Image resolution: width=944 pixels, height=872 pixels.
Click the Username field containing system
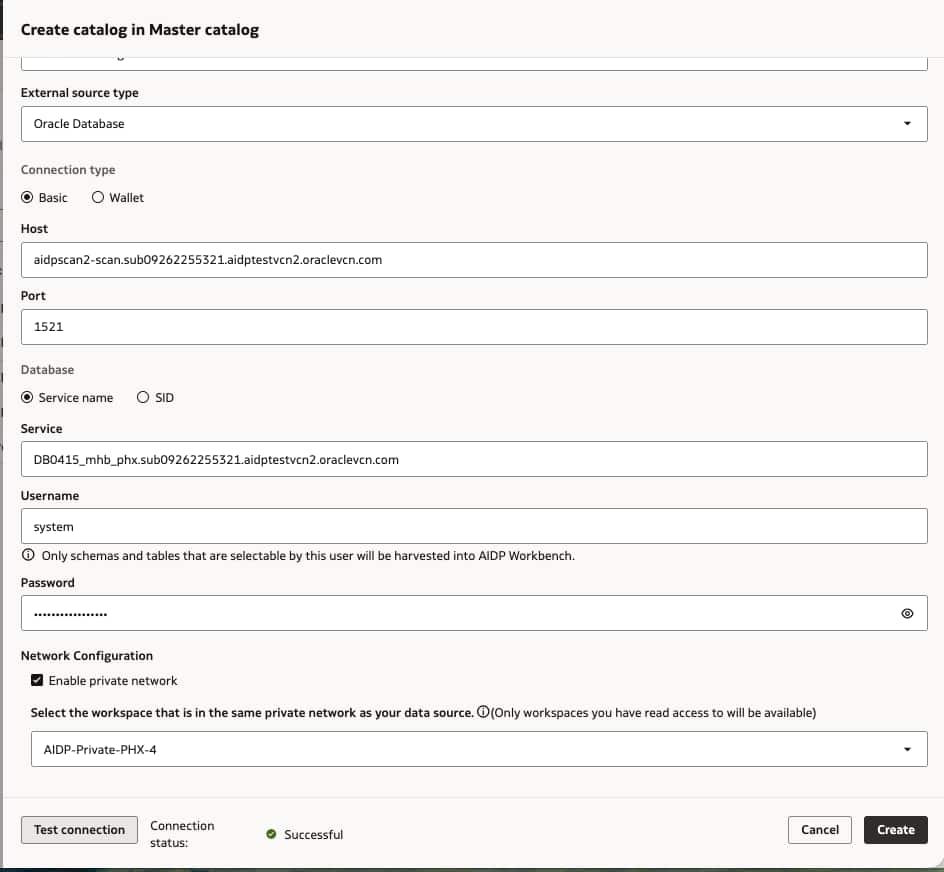point(474,527)
